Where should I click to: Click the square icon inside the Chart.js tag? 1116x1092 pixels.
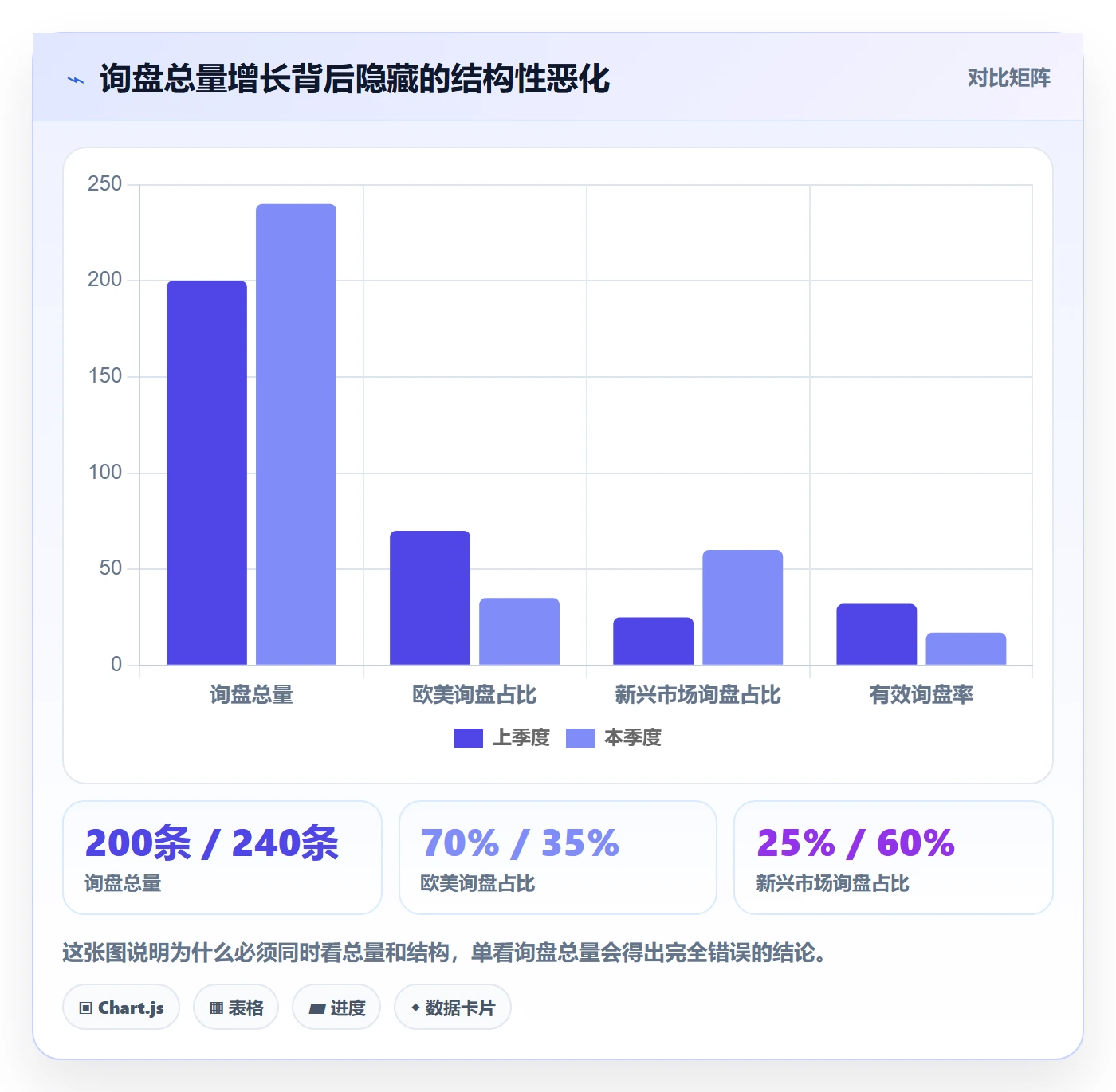pos(86,1008)
